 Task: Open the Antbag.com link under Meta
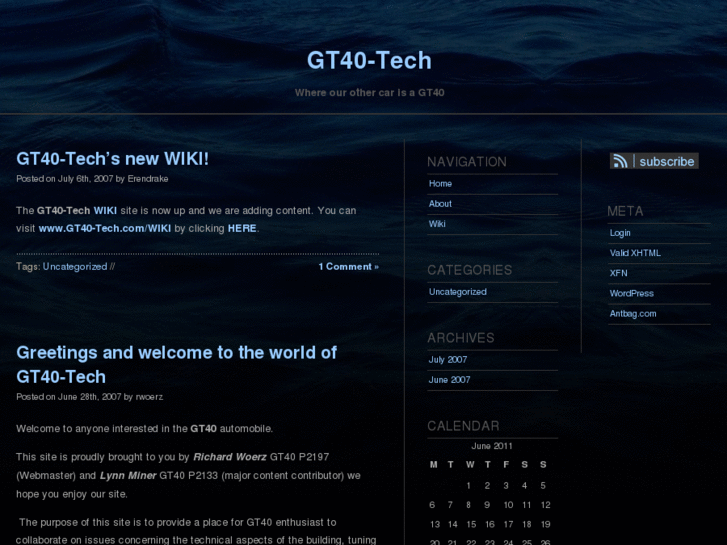click(633, 314)
